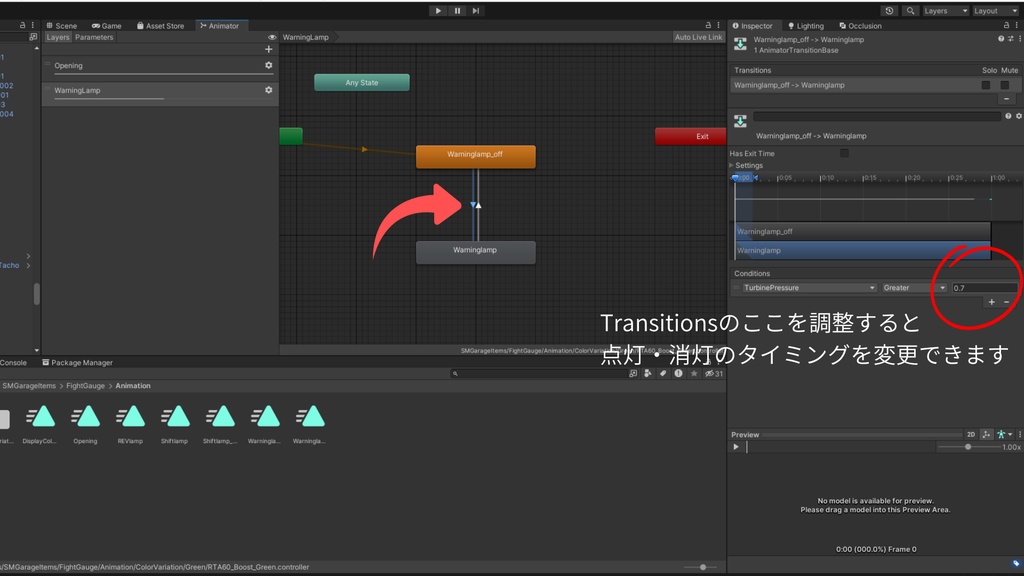This screenshot has width=1024, height=576.
Task: Switch to the Occlusion tab
Action: 860,25
